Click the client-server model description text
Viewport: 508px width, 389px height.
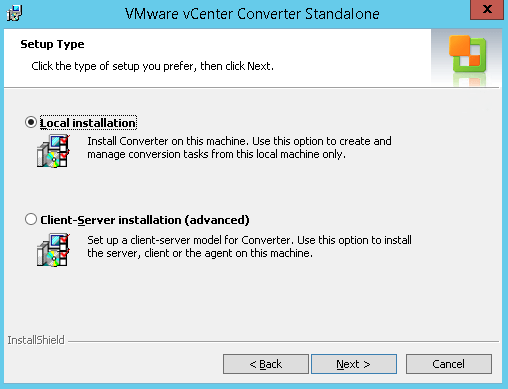point(249,247)
